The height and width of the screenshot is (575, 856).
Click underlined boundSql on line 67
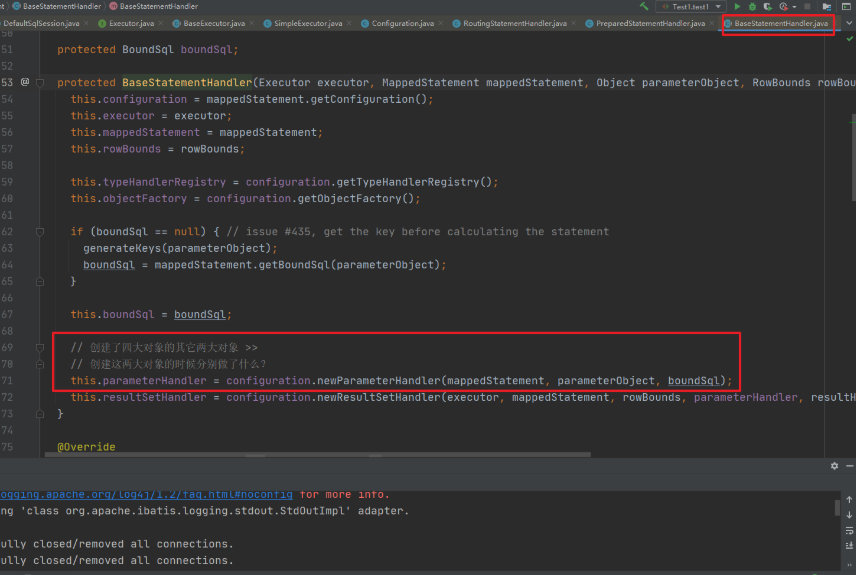[200, 315]
